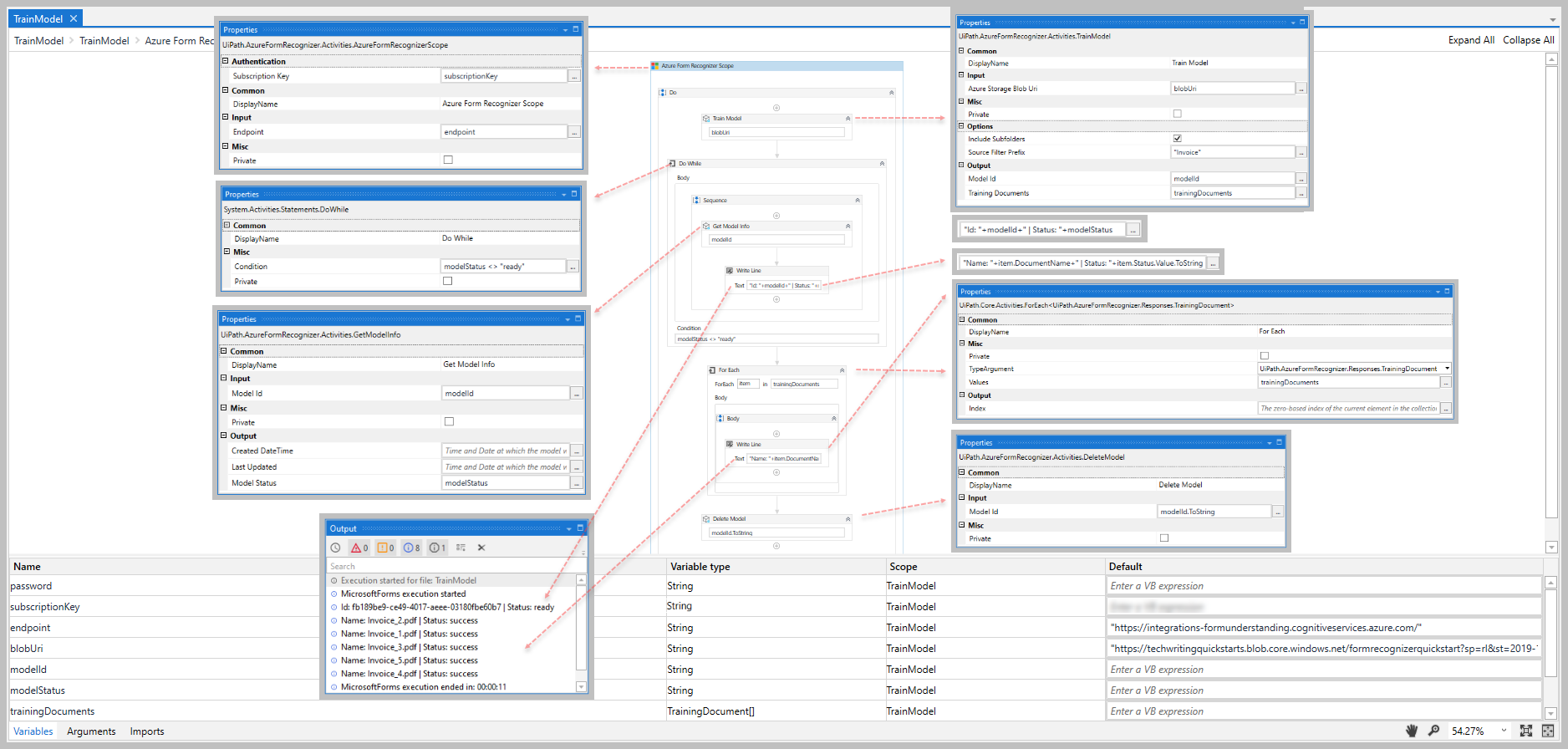Click the For Each activity icon
The image size is (1568, 749).
tap(712, 369)
